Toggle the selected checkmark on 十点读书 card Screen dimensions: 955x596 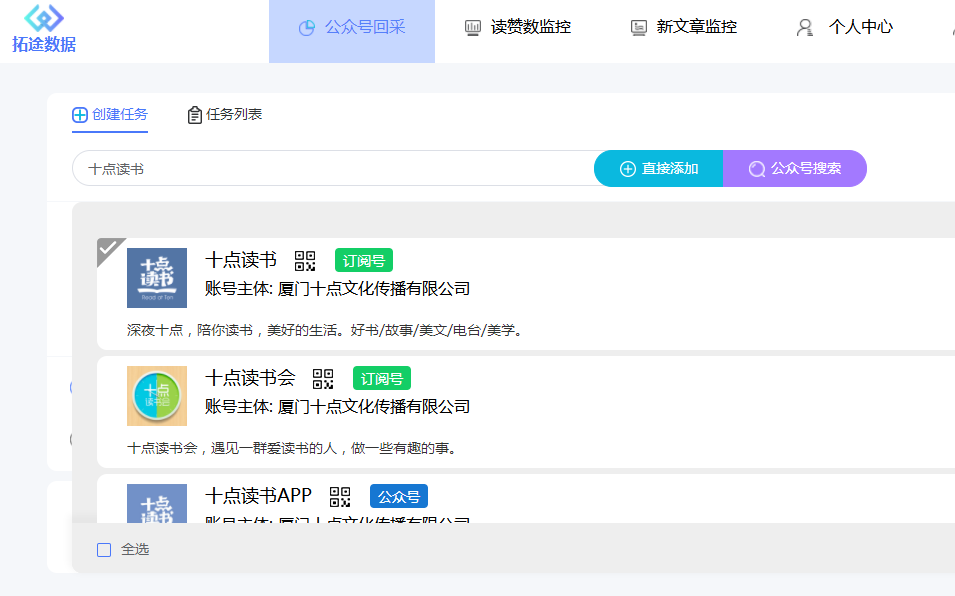(x=108, y=248)
